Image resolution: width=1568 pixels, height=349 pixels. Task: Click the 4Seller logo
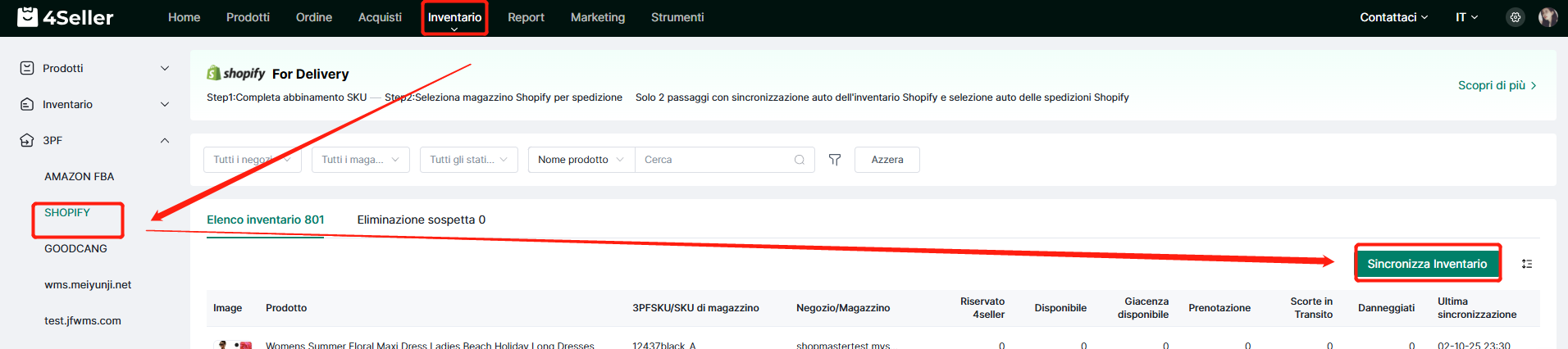(66, 17)
